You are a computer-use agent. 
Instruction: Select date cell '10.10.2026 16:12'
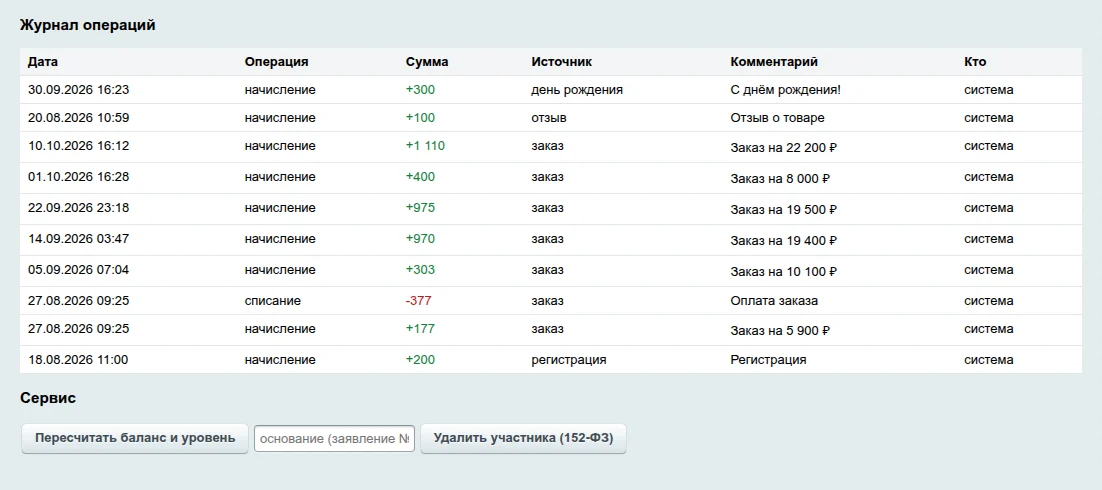click(x=79, y=146)
